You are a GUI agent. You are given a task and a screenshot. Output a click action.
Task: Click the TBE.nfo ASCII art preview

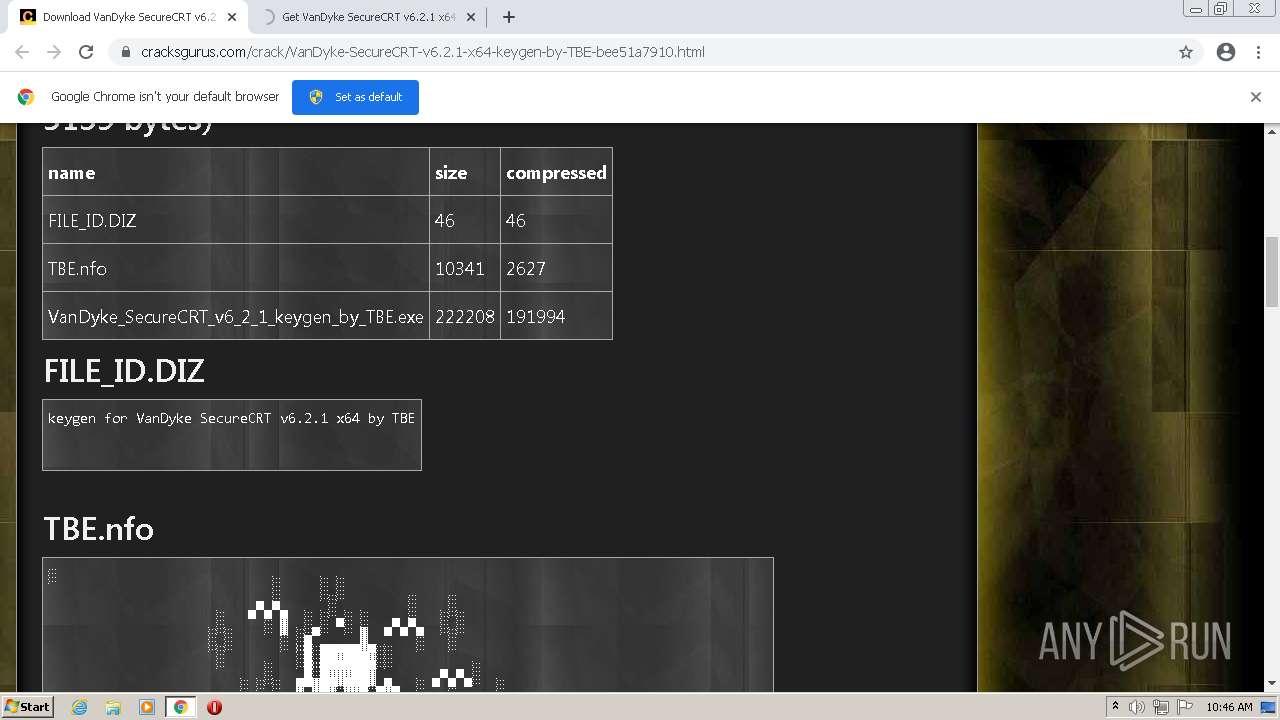click(x=408, y=625)
